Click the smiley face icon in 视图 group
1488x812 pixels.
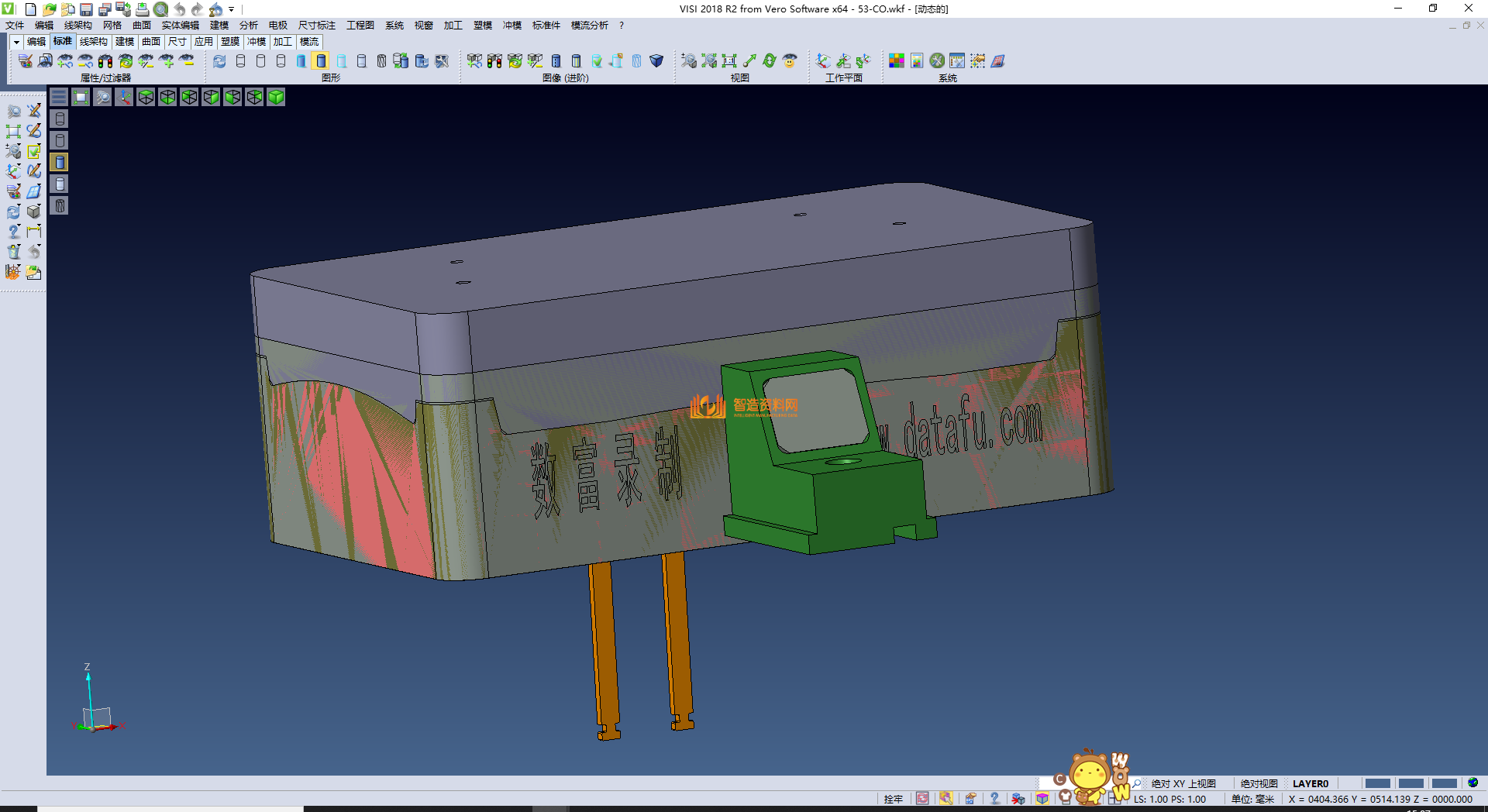tap(790, 61)
